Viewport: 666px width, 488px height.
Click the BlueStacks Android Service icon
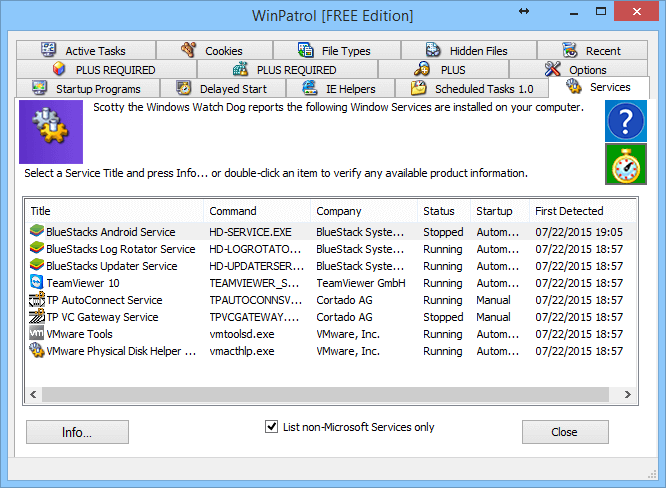[x=37, y=232]
